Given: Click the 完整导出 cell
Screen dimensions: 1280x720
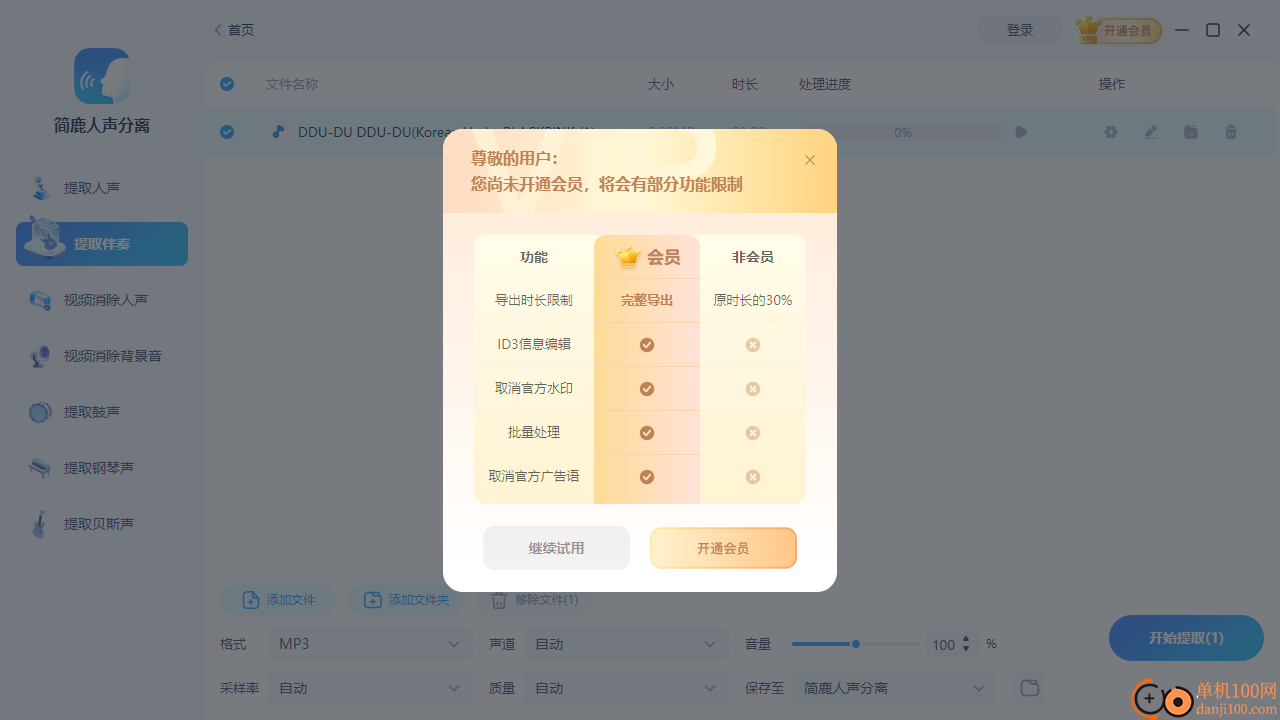Looking at the screenshot, I should tap(647, 300).
